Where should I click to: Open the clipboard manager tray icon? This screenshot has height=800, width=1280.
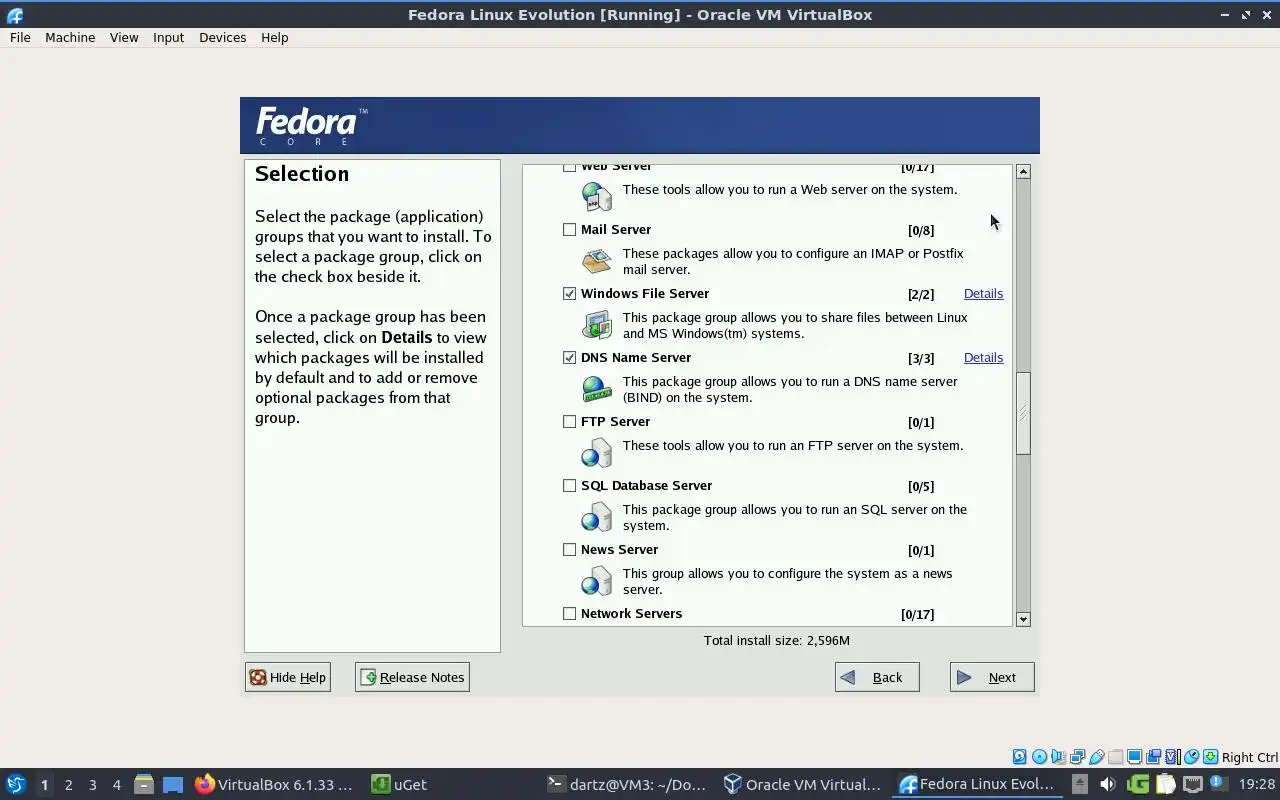click(x=1166, y=784)
